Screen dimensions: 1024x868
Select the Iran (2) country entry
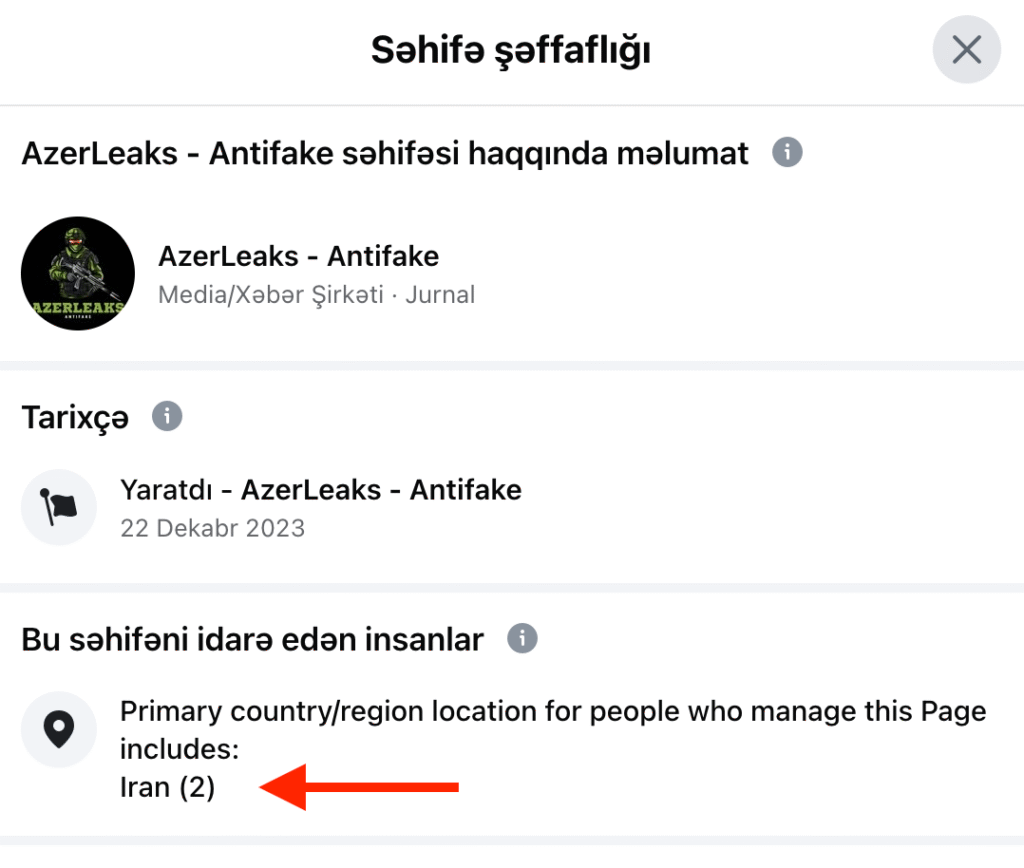coord(167,788)
